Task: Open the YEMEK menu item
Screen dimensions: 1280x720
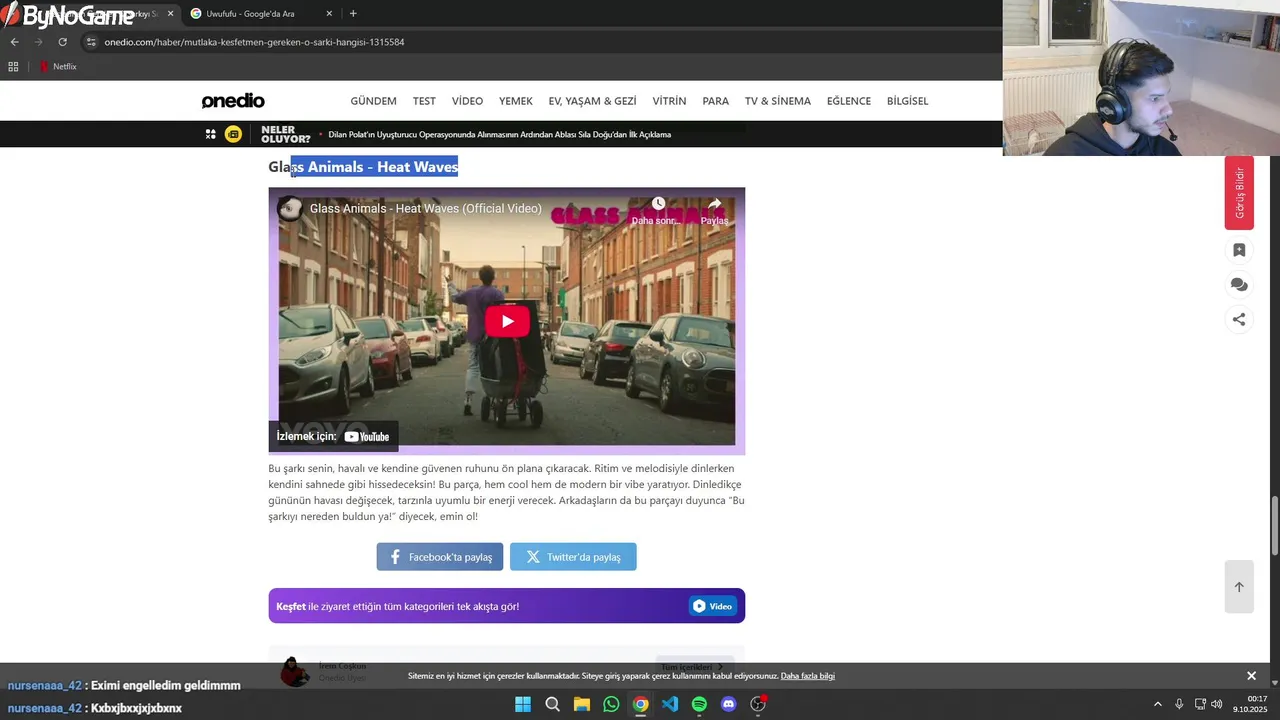Action: click(516, 101)
